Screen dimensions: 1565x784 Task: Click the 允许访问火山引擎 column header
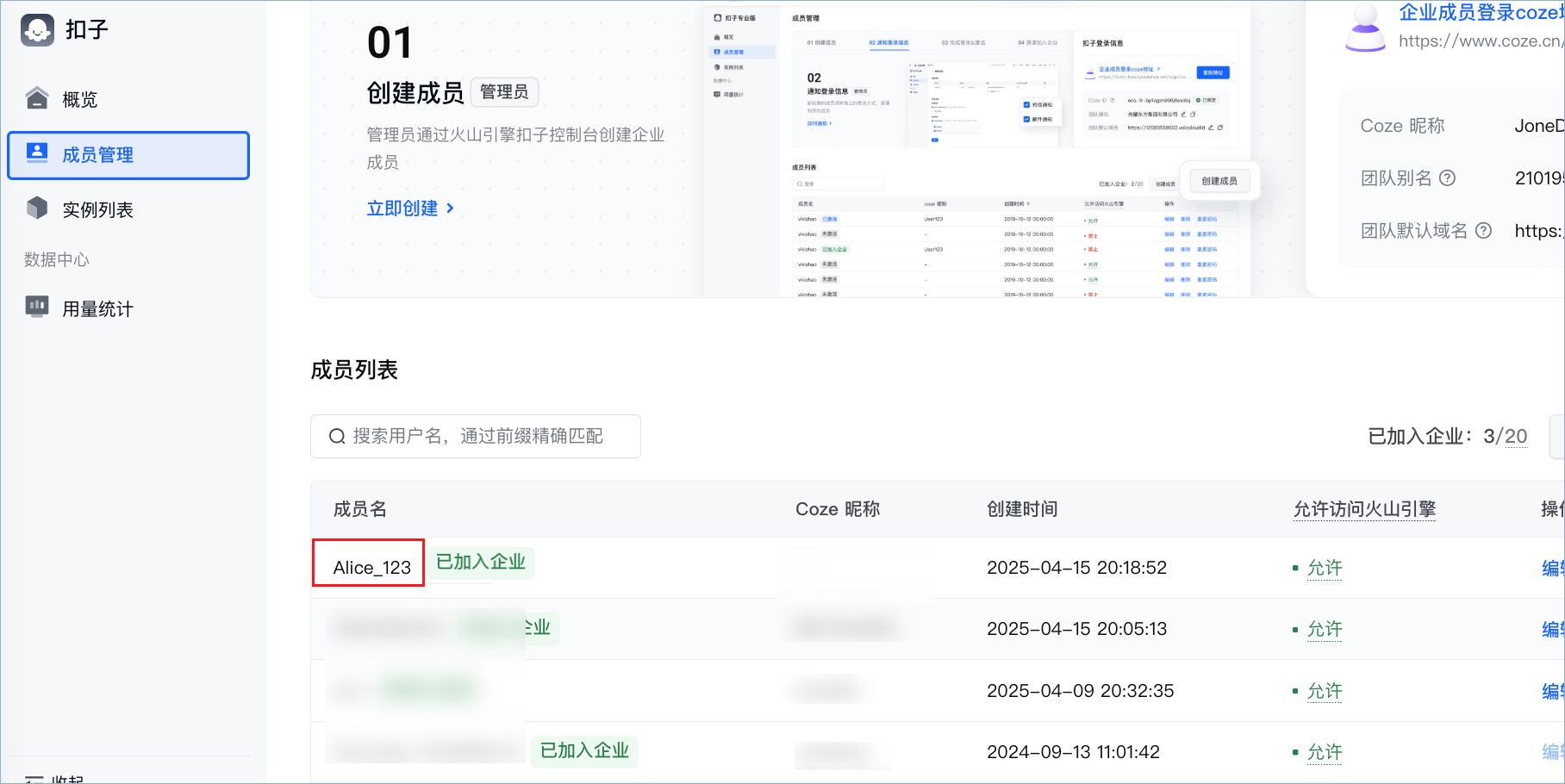pyautogui.click(x=1364, y=509)
